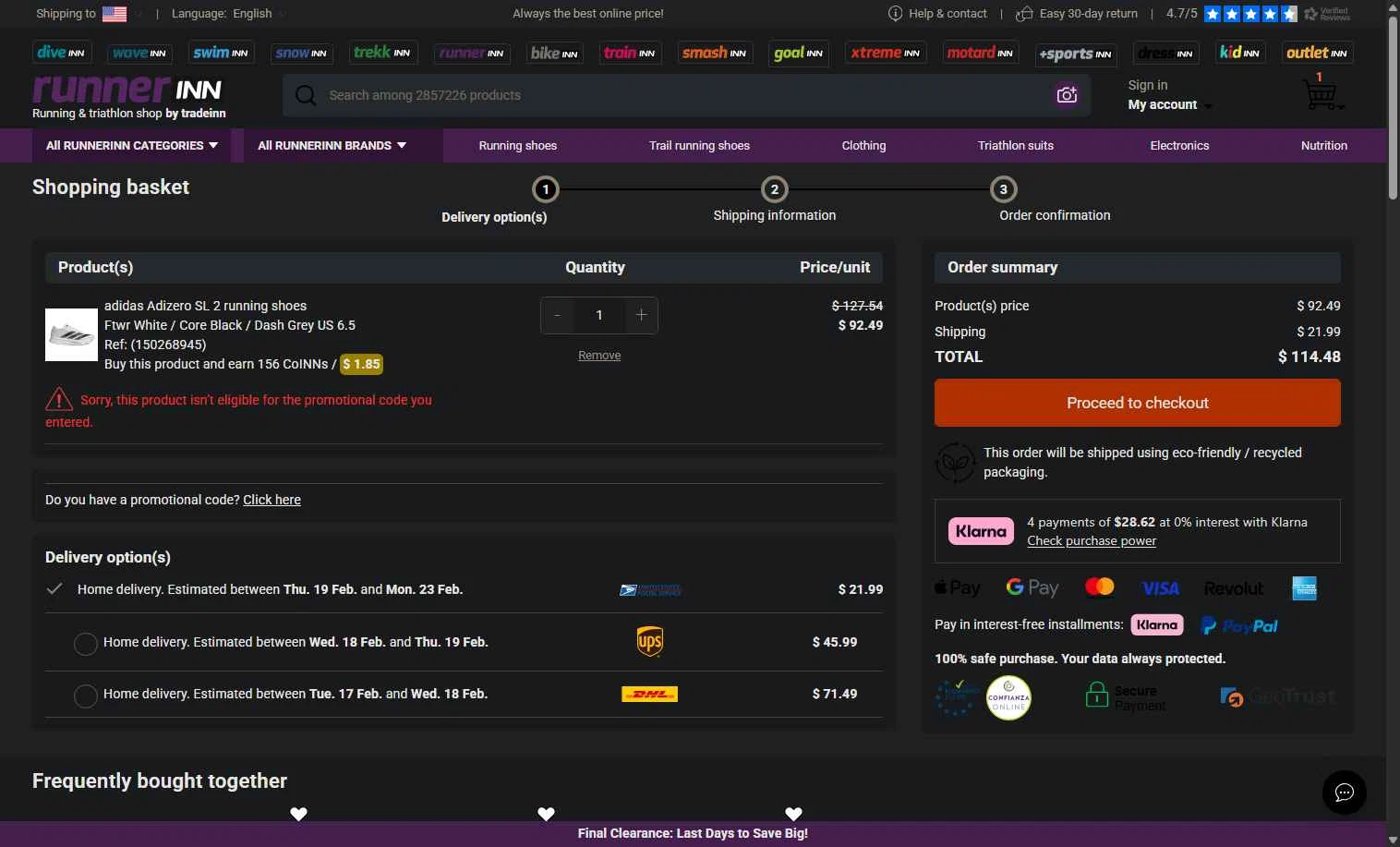Click Check purchase power link

[x=1092, y=541]
